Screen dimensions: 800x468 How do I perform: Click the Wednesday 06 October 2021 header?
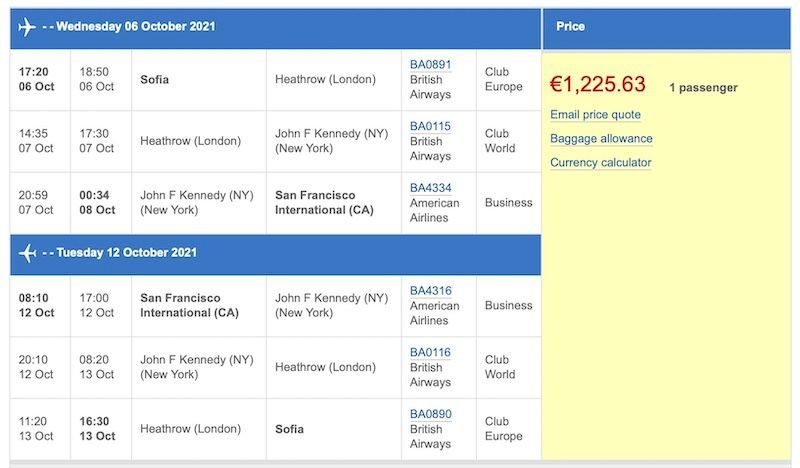pos(136,27)
